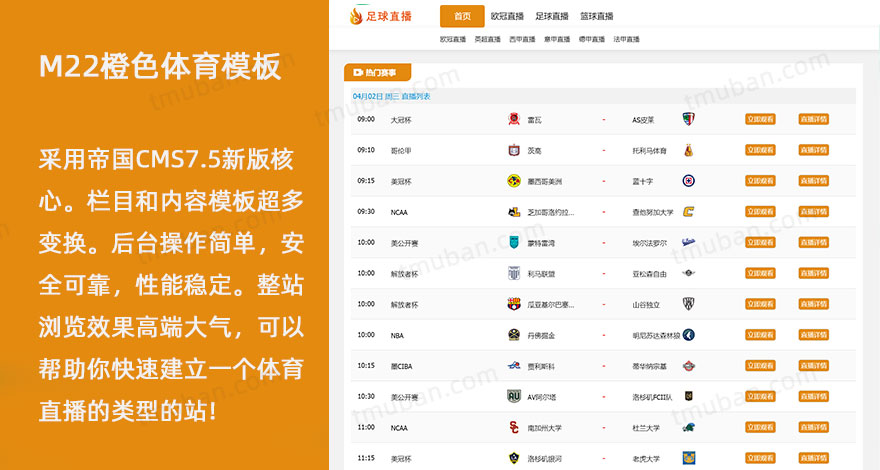Click 直播详情 for the 蒙特雷湾 match
This screenshot has width=880, height=470.
pyautogui.click(x=813, y=242)
